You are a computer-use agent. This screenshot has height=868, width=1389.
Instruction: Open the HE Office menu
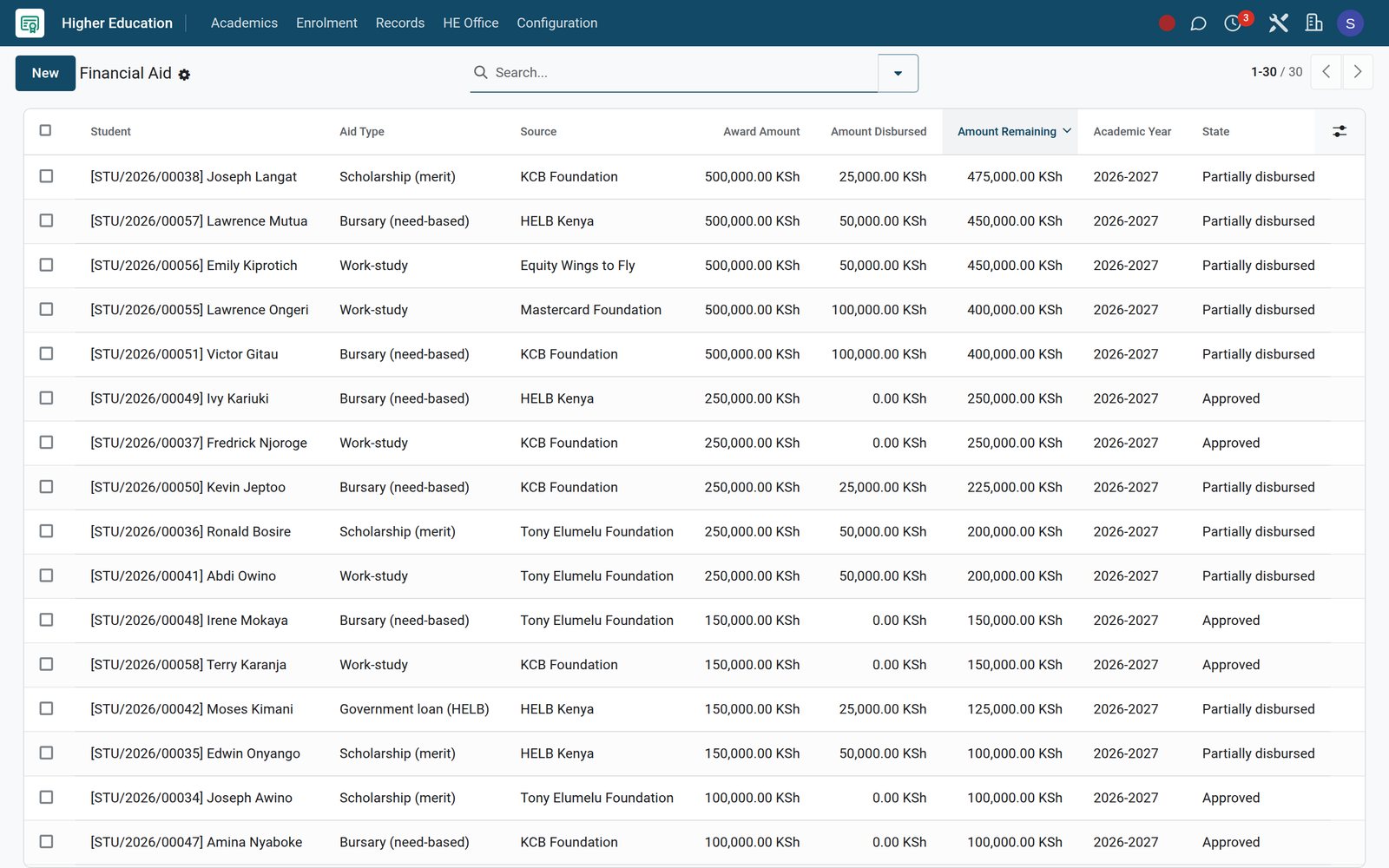[x=471, y=23]
